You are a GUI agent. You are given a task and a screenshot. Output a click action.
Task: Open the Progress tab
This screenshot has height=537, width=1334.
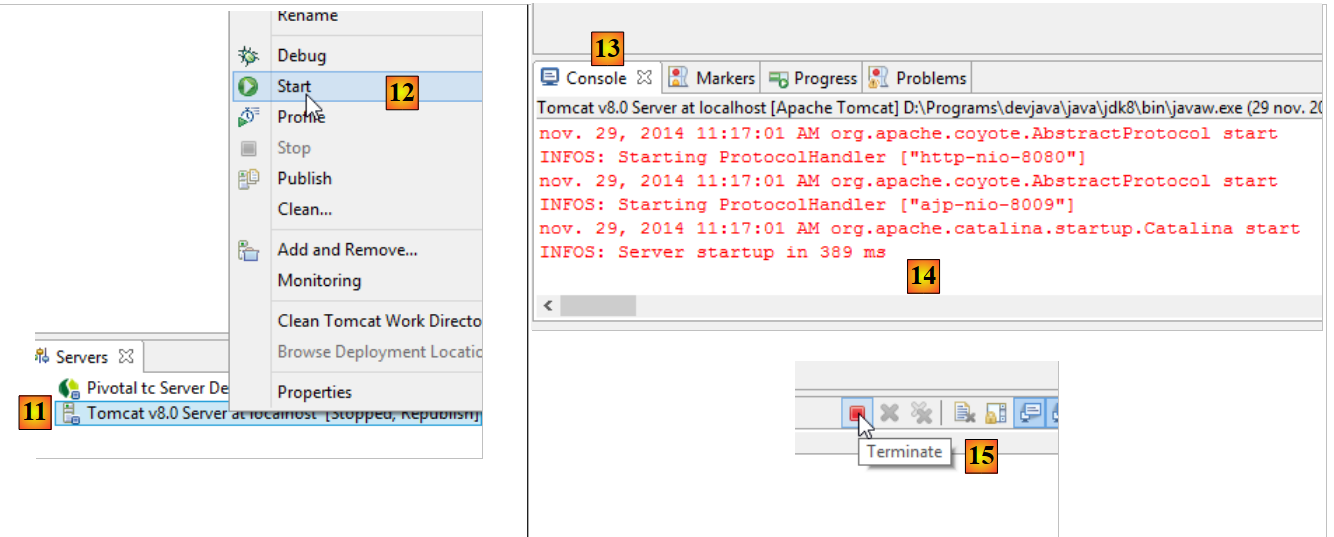tap(813, 78)
